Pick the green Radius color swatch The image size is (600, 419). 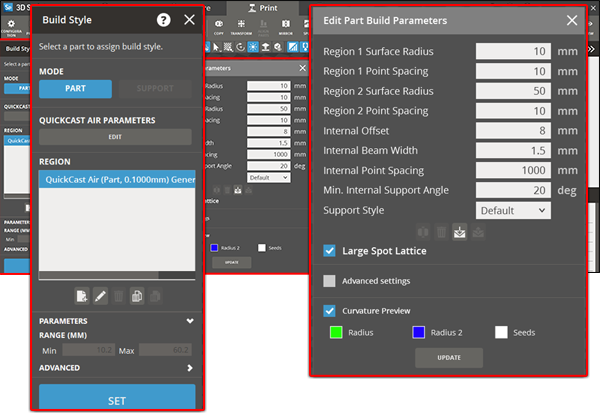click(x=336, y=333)
